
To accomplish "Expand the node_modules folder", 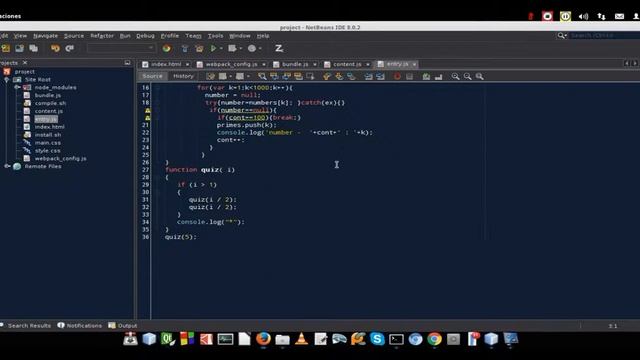I will tap(17, 87).
